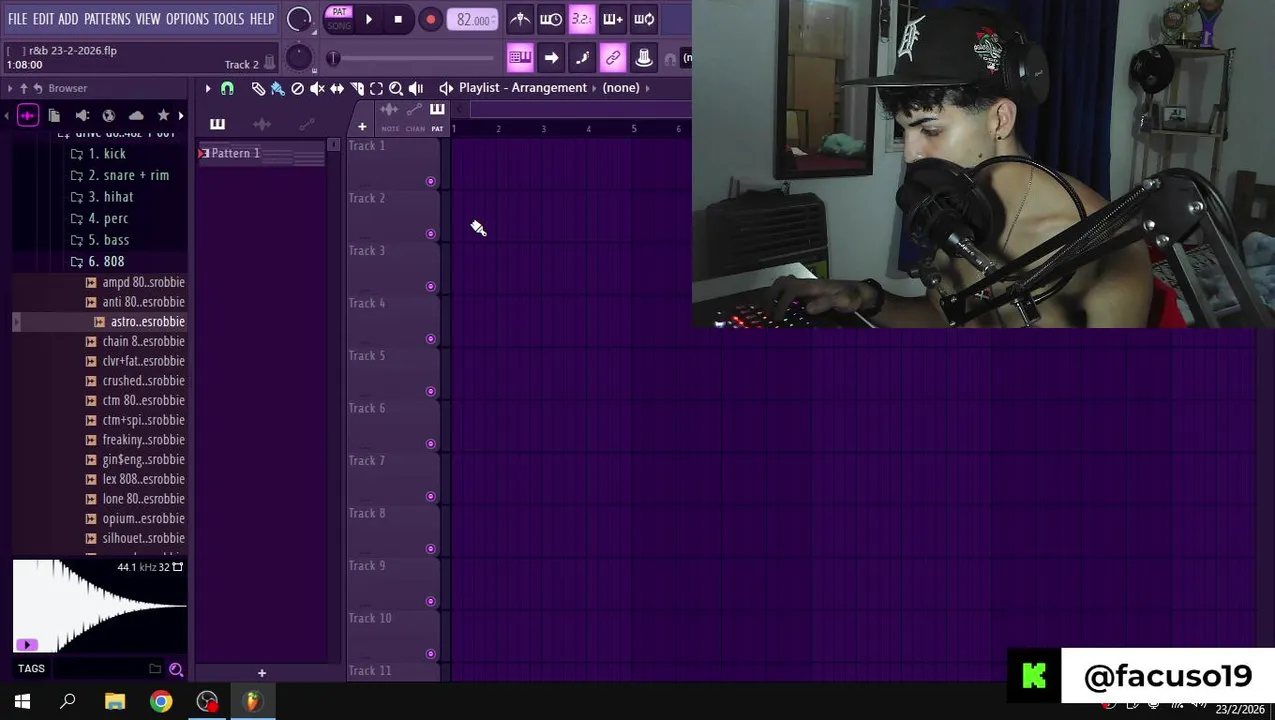The image size is (1275, 720).
Task: Open the PATTERNS menu
Action: pyautogui.click(x=107, y=19)
